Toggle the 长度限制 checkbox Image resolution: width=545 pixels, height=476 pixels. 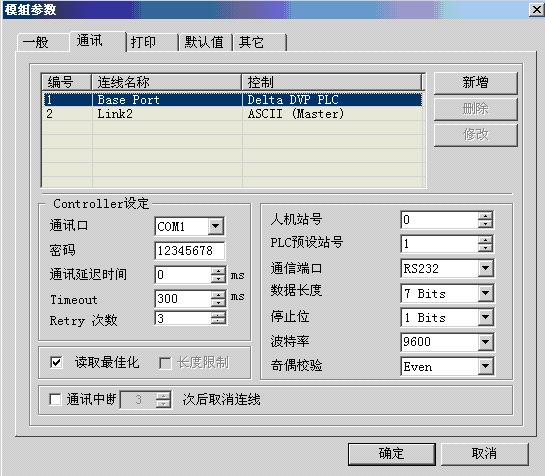165,363
